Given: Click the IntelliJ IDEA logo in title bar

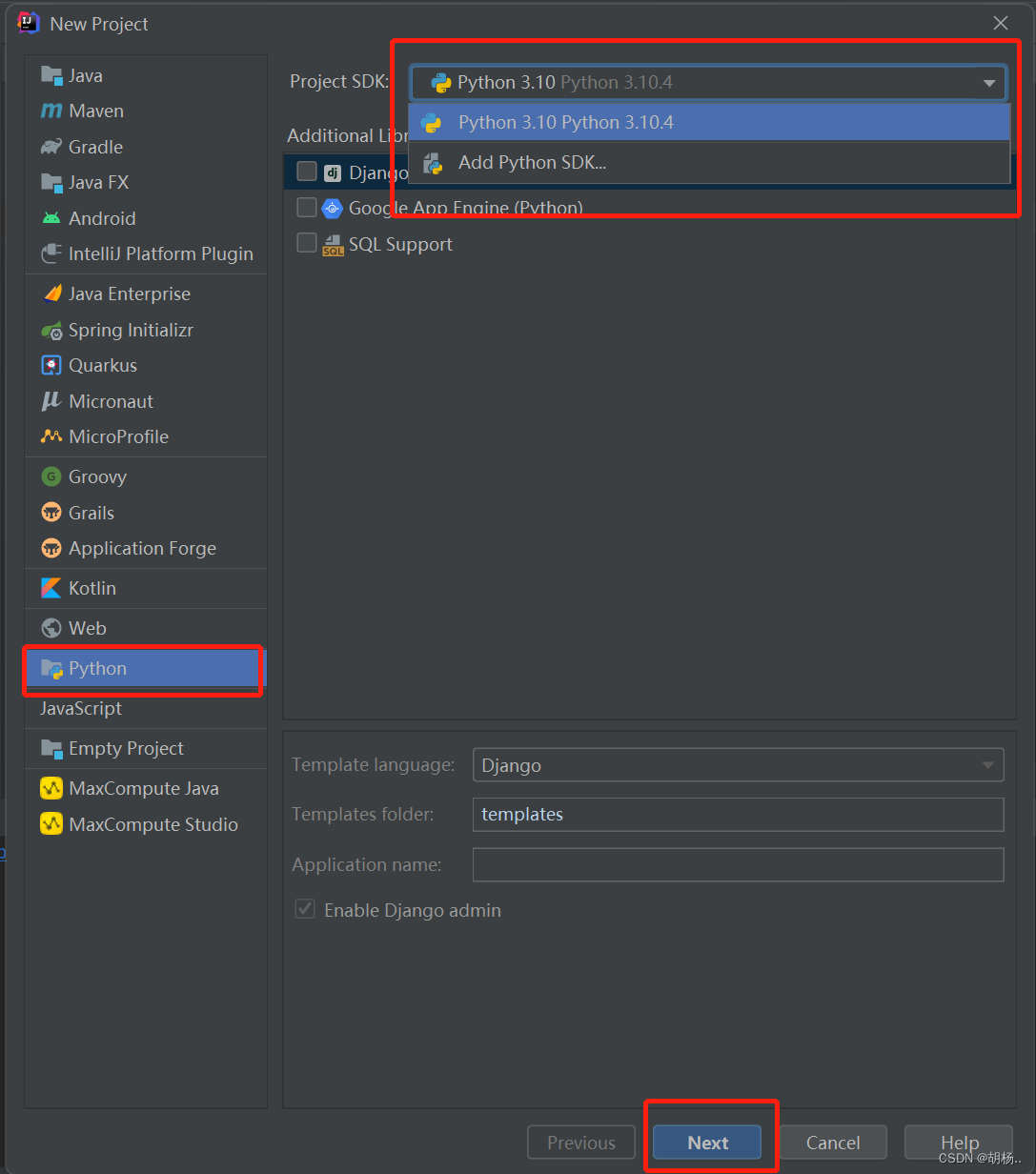Looking at the screenshot, I should tap(30, 23).
